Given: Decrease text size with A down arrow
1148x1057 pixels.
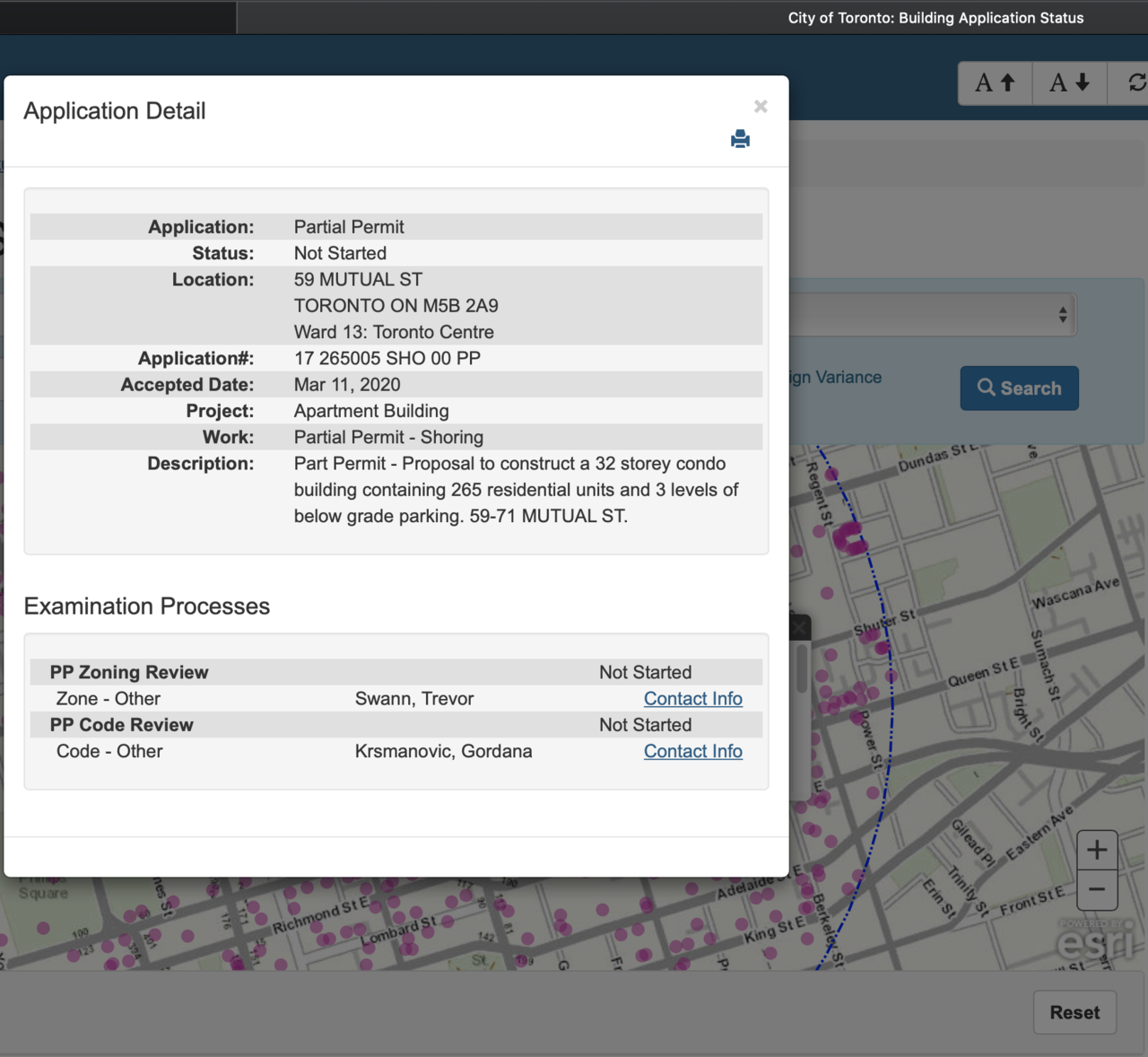Looking at the screenshot, I should coord(1070,83).
